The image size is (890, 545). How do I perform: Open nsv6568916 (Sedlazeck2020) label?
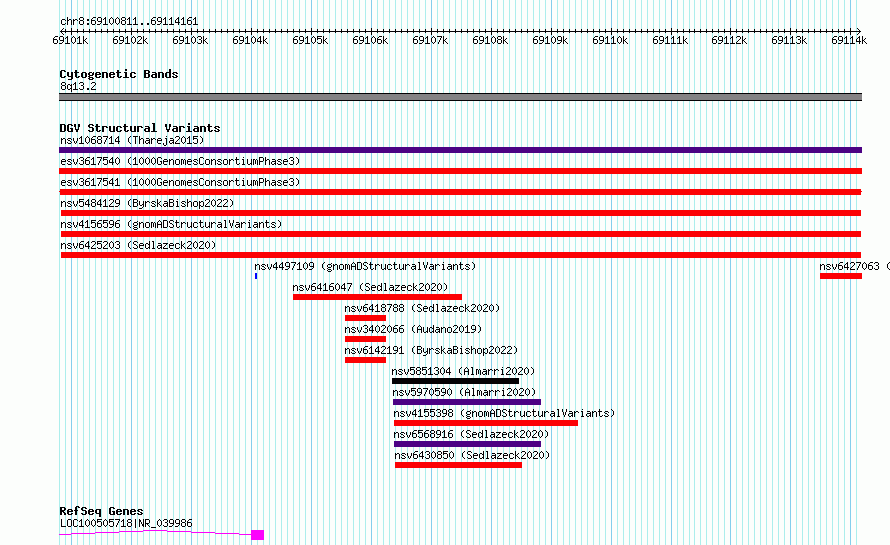(471, 434)
